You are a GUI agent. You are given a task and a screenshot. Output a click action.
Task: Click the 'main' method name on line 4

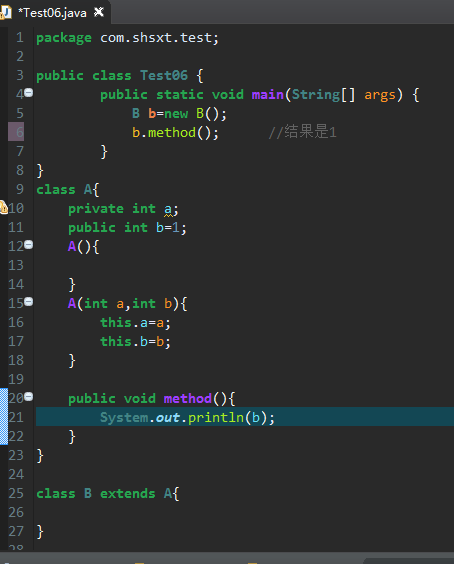click(268, 95)
